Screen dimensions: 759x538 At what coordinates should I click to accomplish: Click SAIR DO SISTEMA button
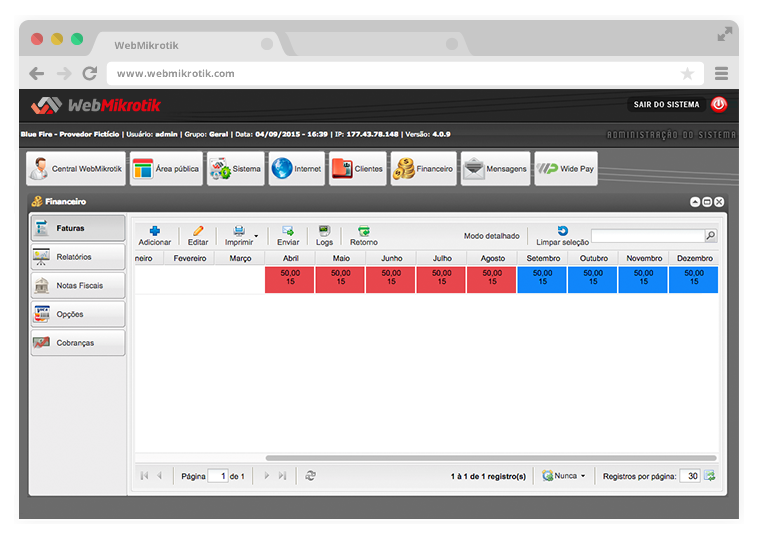click(666, 104)
